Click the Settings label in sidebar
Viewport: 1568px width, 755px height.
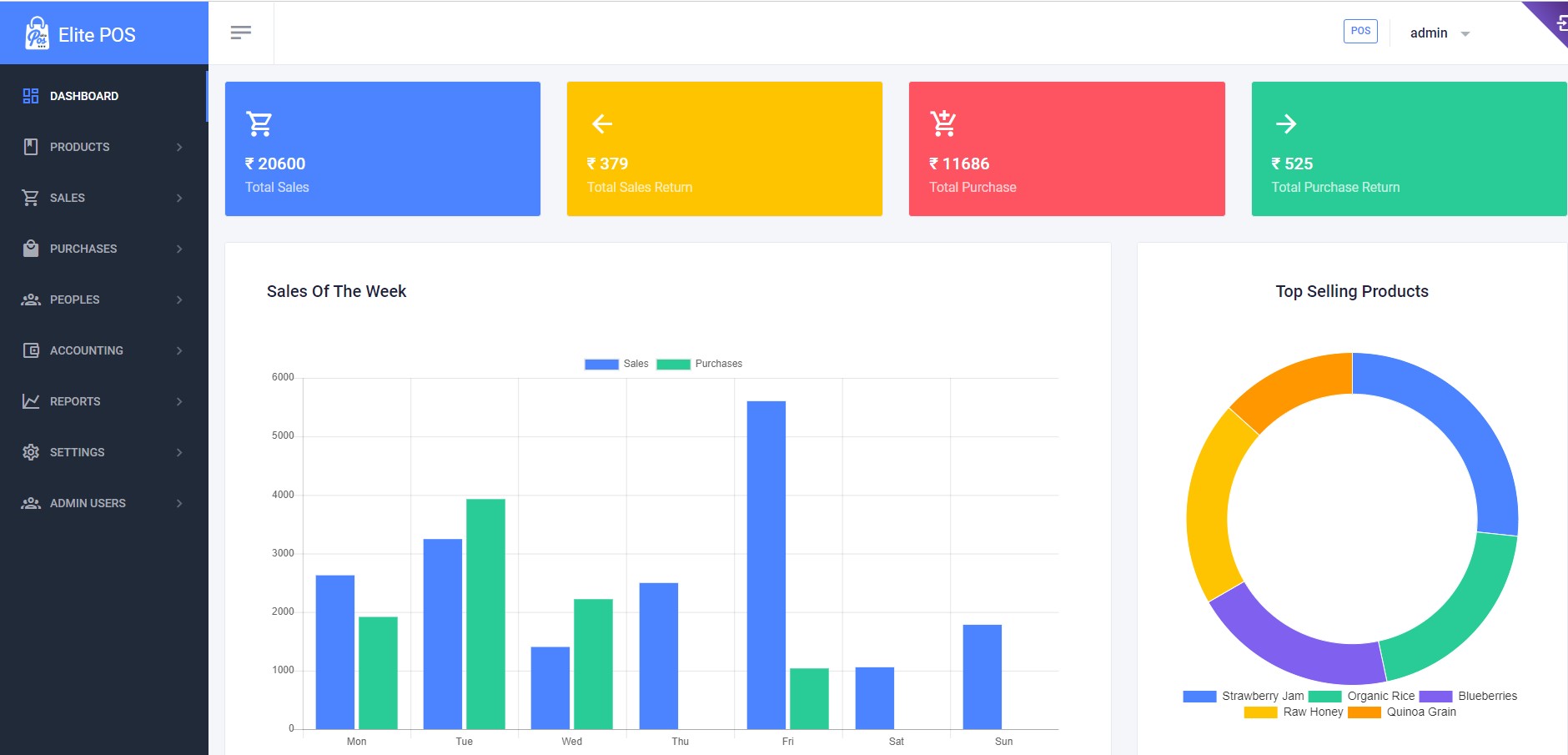pyautogui.click(x=78, y=452)
